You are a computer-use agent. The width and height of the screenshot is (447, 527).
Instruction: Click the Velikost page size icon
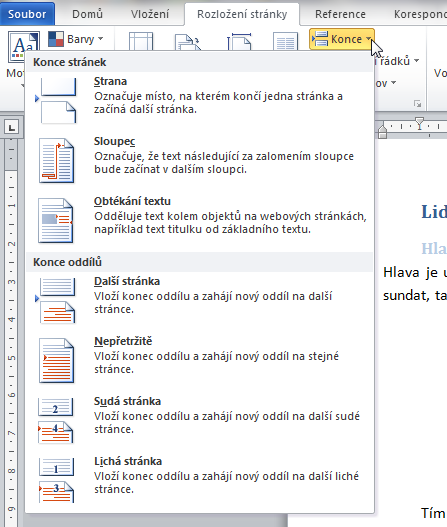(x=239, y=41)
